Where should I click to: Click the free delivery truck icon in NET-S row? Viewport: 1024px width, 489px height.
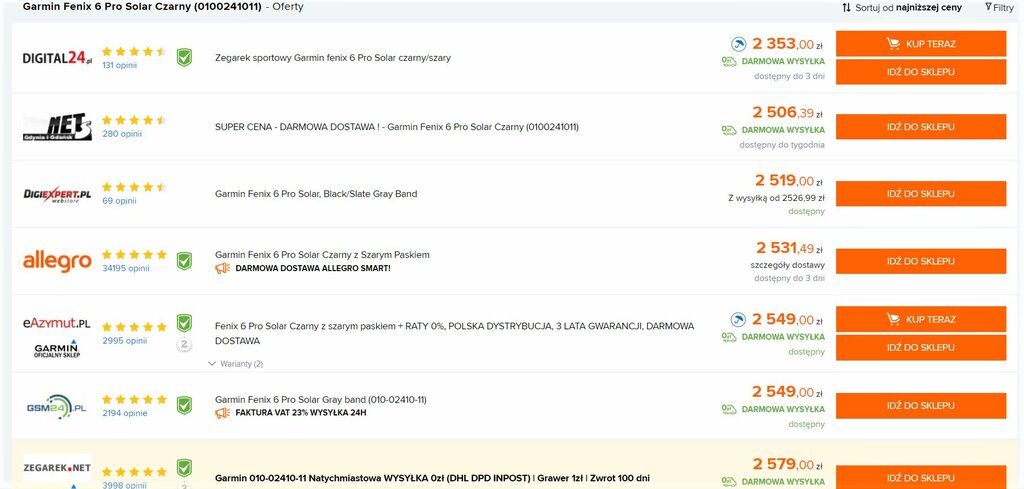[x=729, y=130]
